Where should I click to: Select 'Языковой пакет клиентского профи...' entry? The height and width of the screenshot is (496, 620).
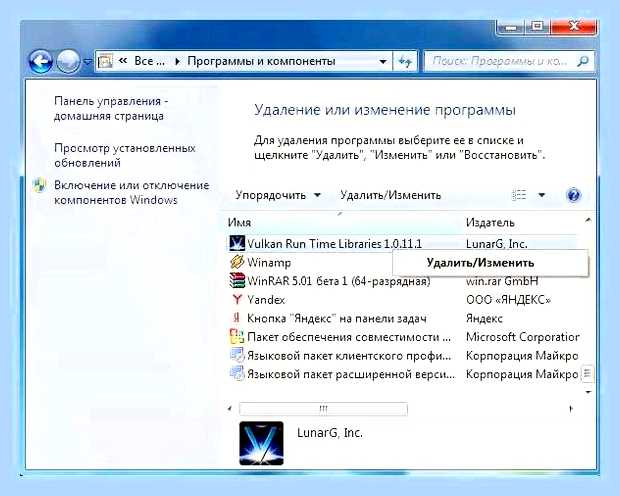(349, 356)
